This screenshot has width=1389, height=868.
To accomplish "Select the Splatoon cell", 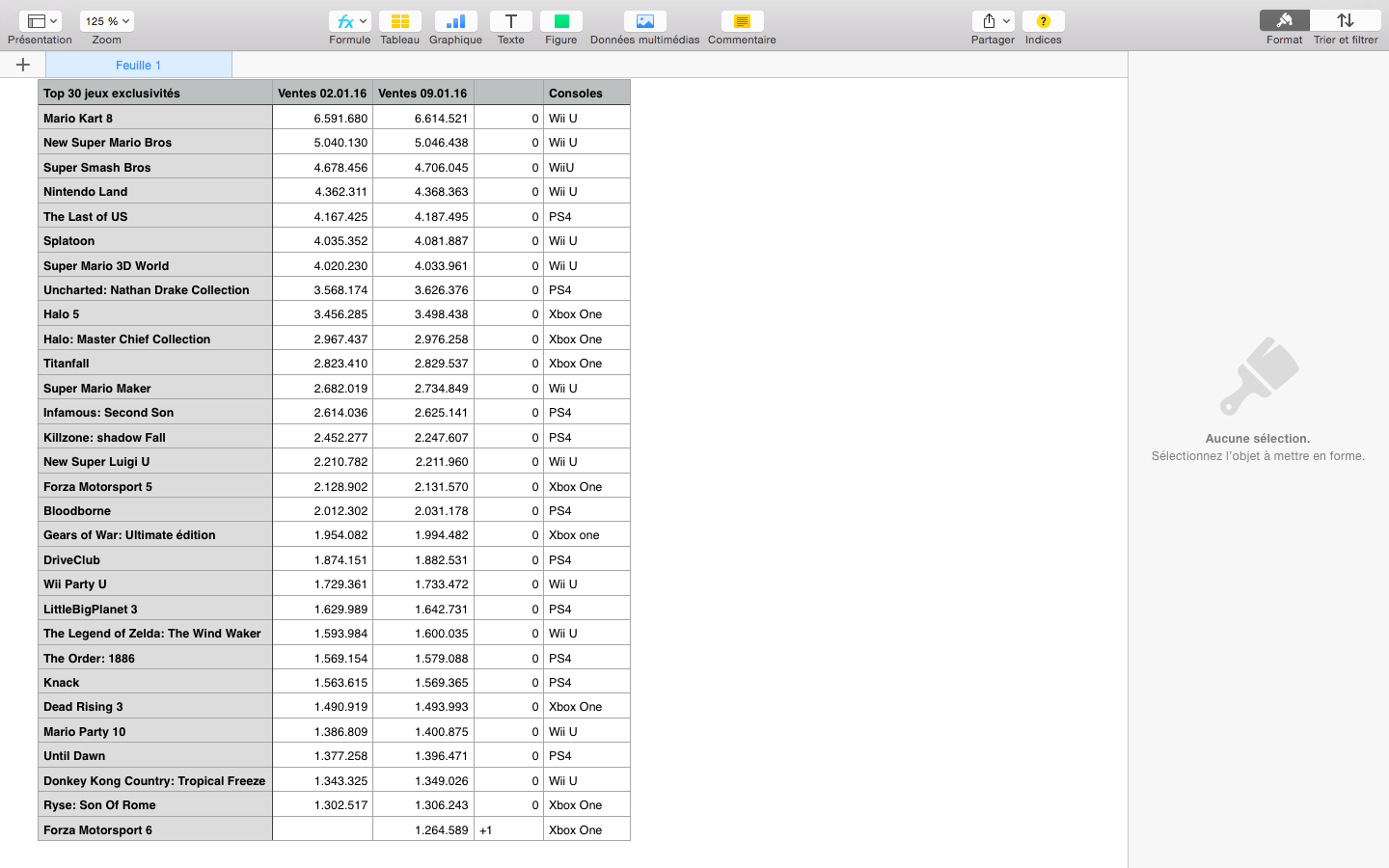I will tap(155, 240).
